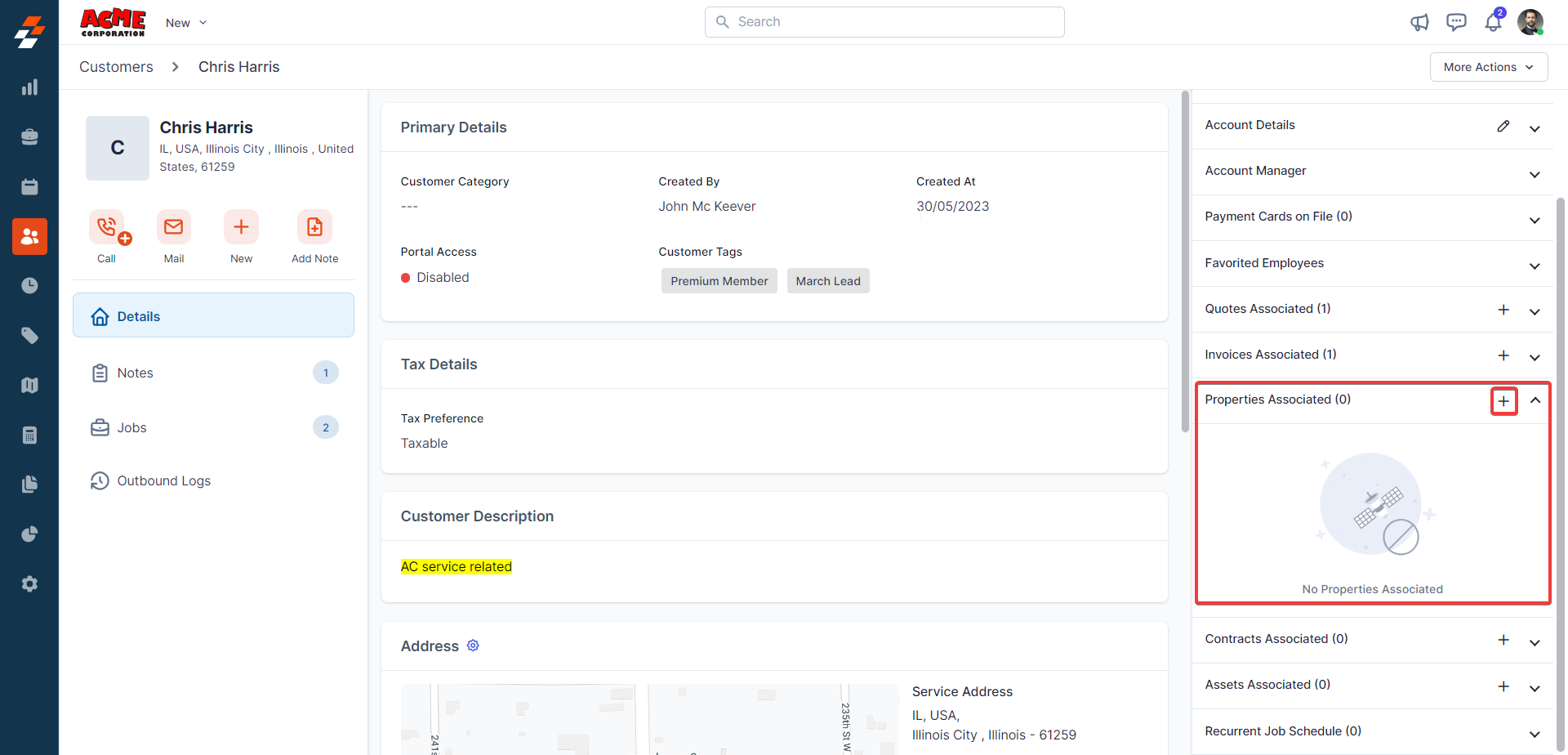Click the Search input field
Image resolution: width=1568 pixels, height=755 pixels.
[x=884, y=22]
